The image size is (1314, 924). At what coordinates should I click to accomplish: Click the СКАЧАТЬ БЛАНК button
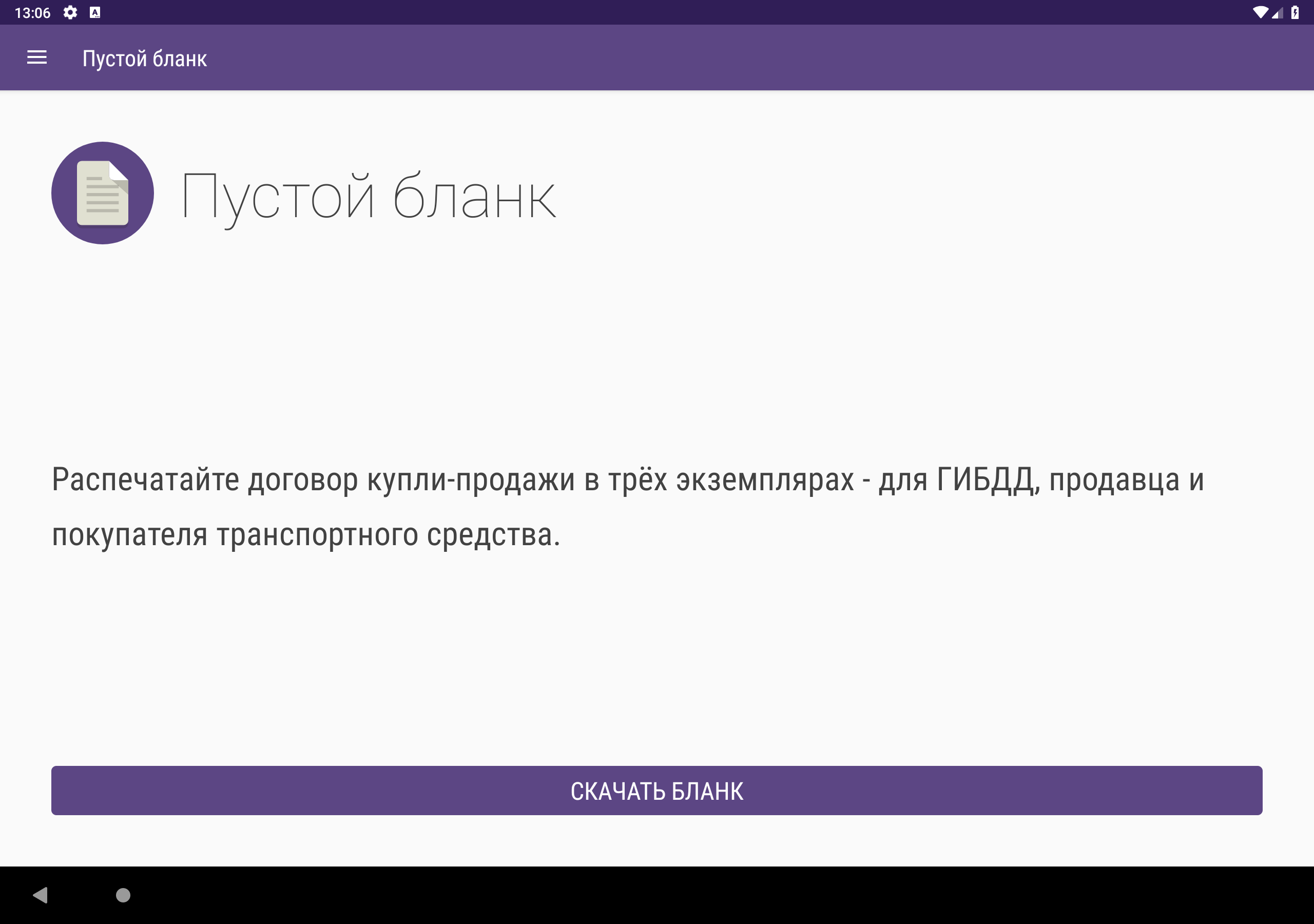657,791
